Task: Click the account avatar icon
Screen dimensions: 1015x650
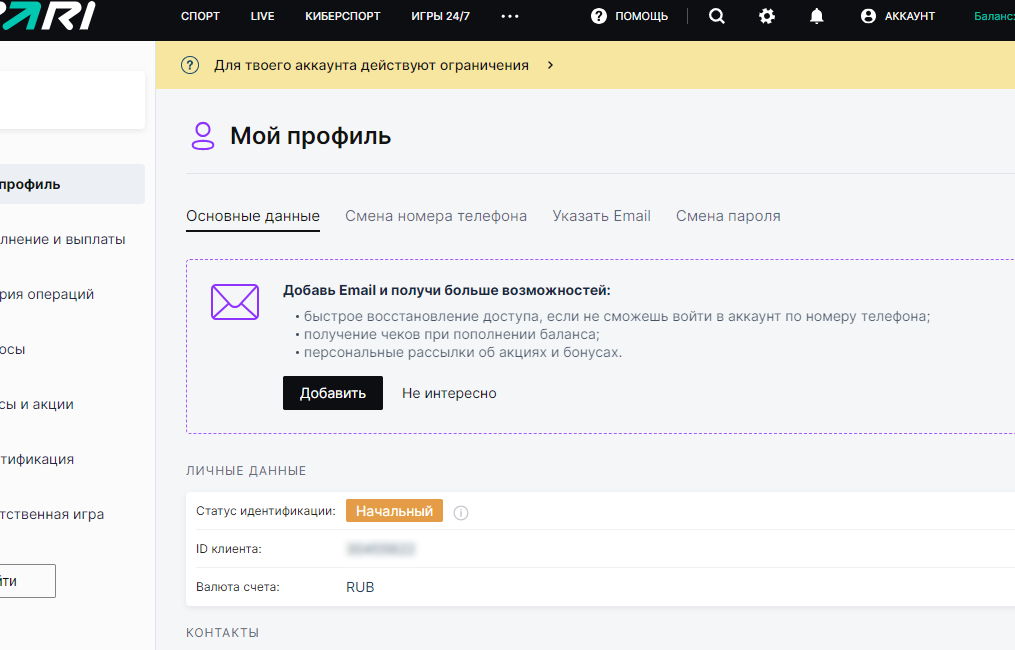Action: (868, 16)
